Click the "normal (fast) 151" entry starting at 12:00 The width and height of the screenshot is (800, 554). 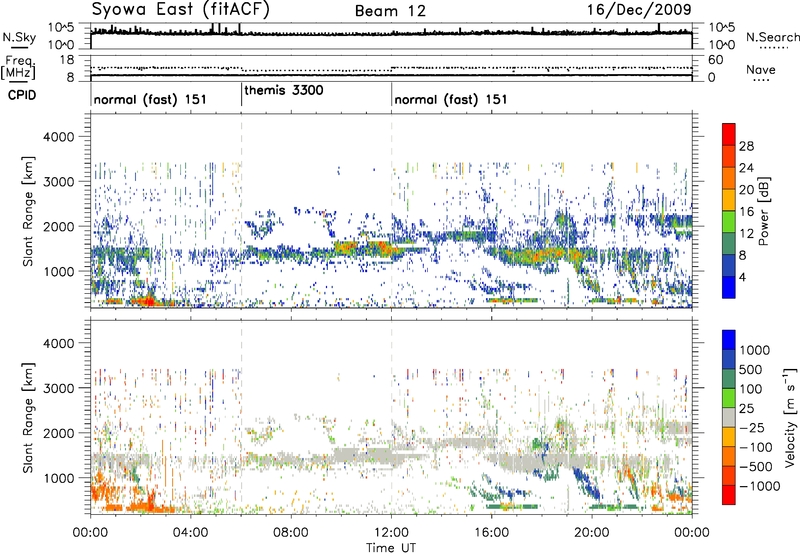click(451, 99)
